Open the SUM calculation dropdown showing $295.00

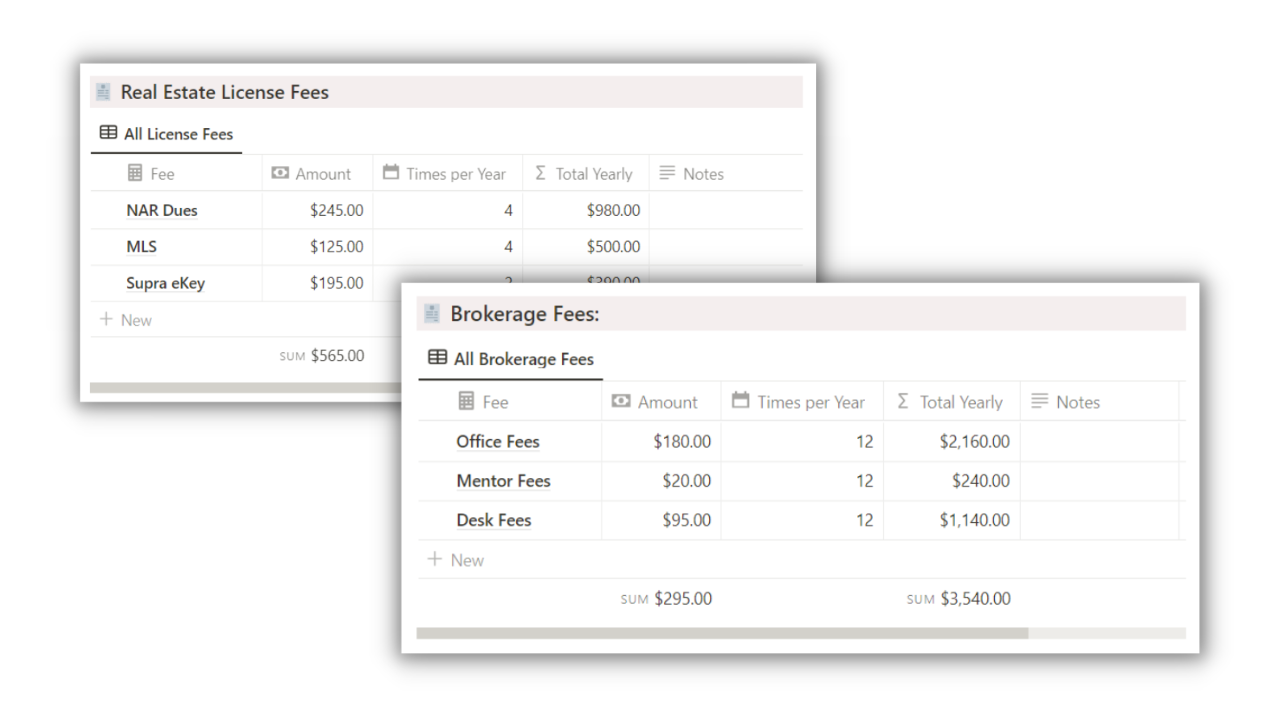[666, 598]
